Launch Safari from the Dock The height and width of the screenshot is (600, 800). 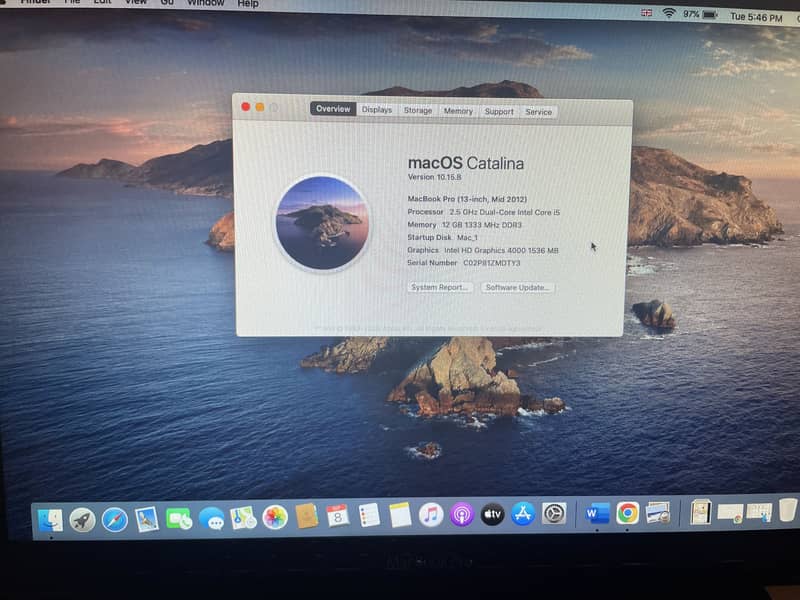click(x=114, y=520)
